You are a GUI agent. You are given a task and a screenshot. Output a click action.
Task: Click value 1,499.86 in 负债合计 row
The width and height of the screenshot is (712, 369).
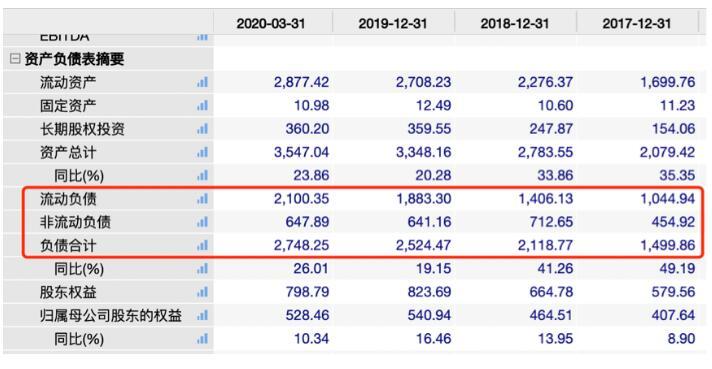(x=668, y=246)
